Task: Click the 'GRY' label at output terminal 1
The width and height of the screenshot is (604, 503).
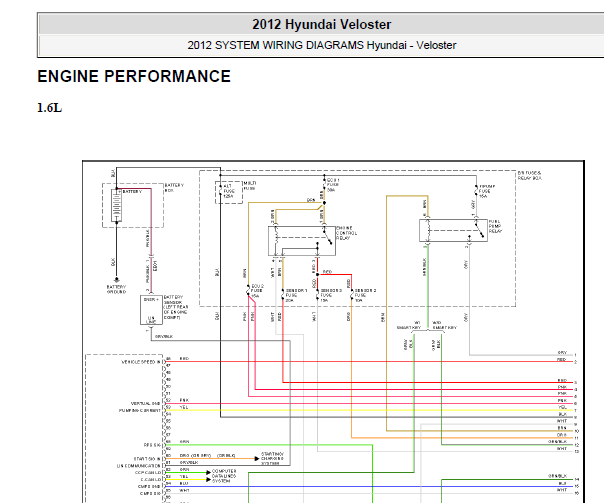Action: pyautogui.click(x=562, y=353)
